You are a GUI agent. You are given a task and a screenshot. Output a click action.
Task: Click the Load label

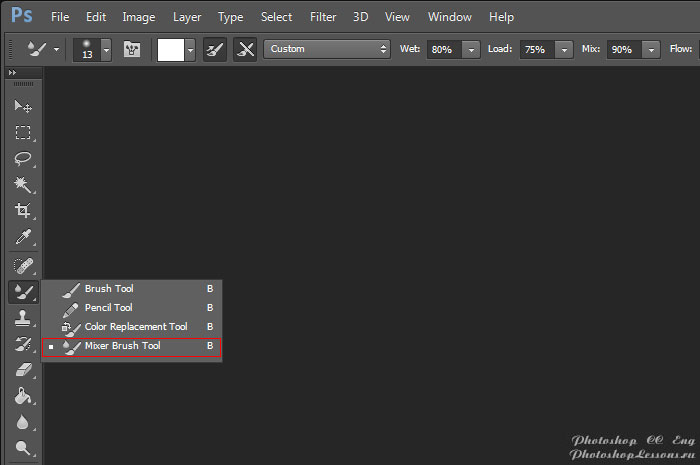tap(500, 49)
